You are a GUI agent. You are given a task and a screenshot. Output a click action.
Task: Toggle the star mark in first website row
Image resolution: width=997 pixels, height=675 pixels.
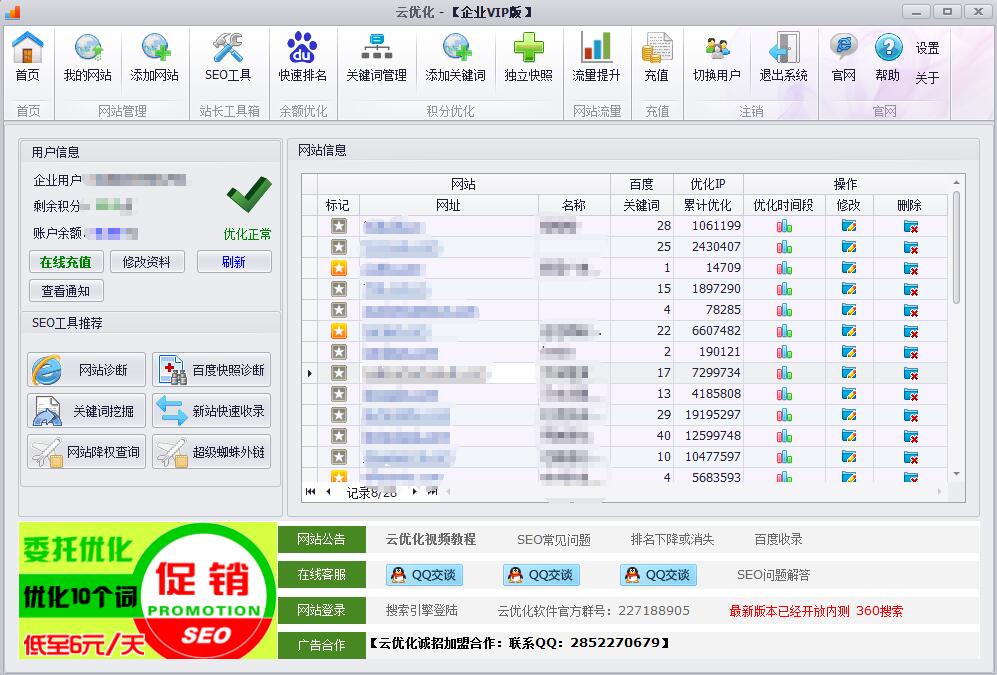(x=339, y=226)
